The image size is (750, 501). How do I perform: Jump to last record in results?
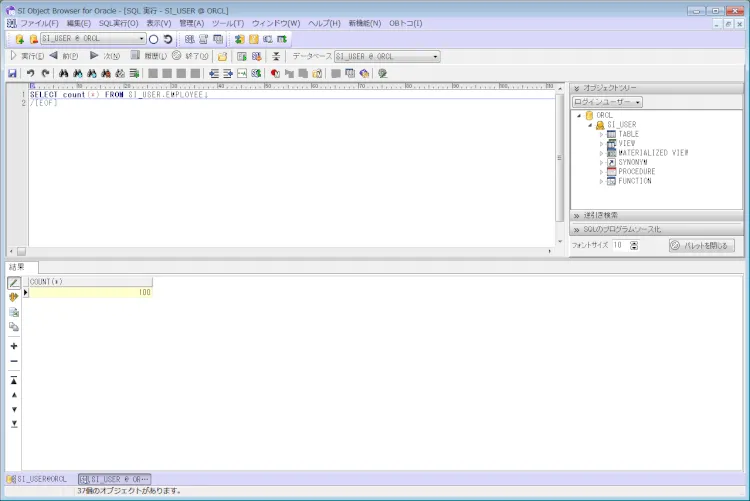(14, 424)
